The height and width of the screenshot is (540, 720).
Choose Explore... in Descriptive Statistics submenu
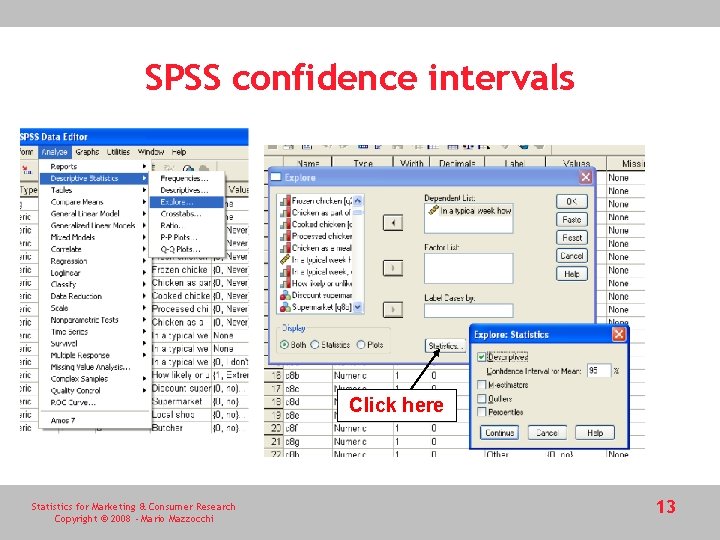(x=187, y=202)
